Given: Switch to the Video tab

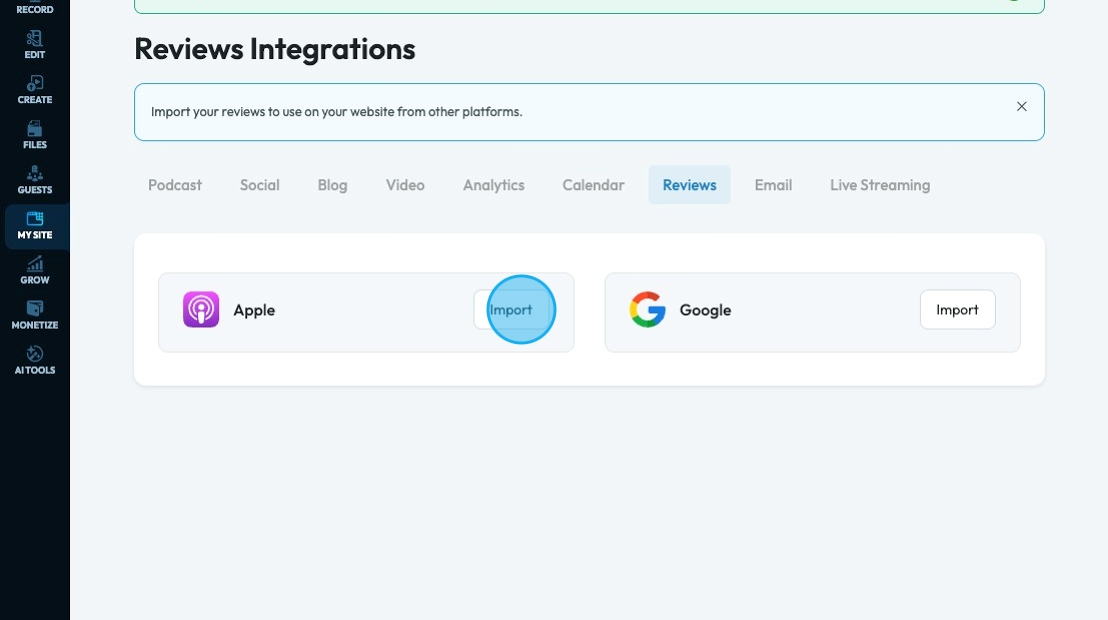Looking at the screenshot, I should (x=405, y=185).
